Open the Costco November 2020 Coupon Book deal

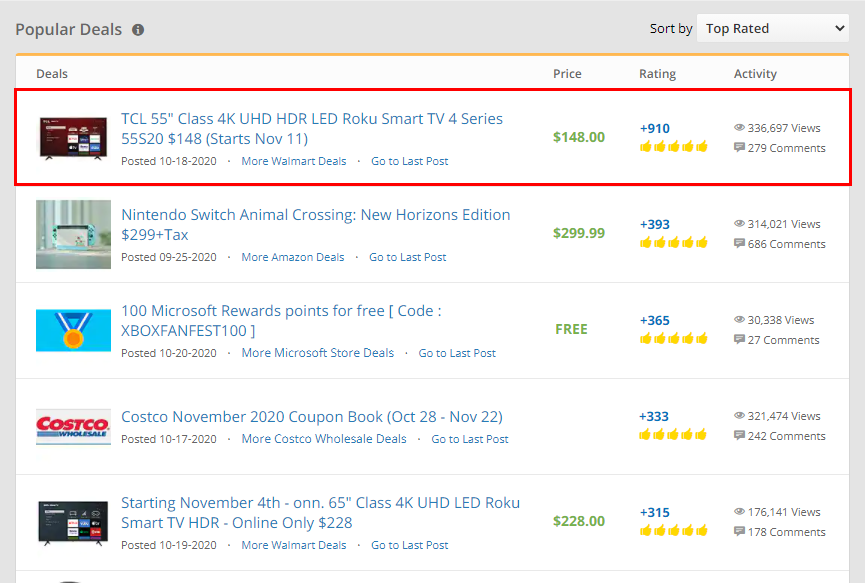[x=312, y=416]
